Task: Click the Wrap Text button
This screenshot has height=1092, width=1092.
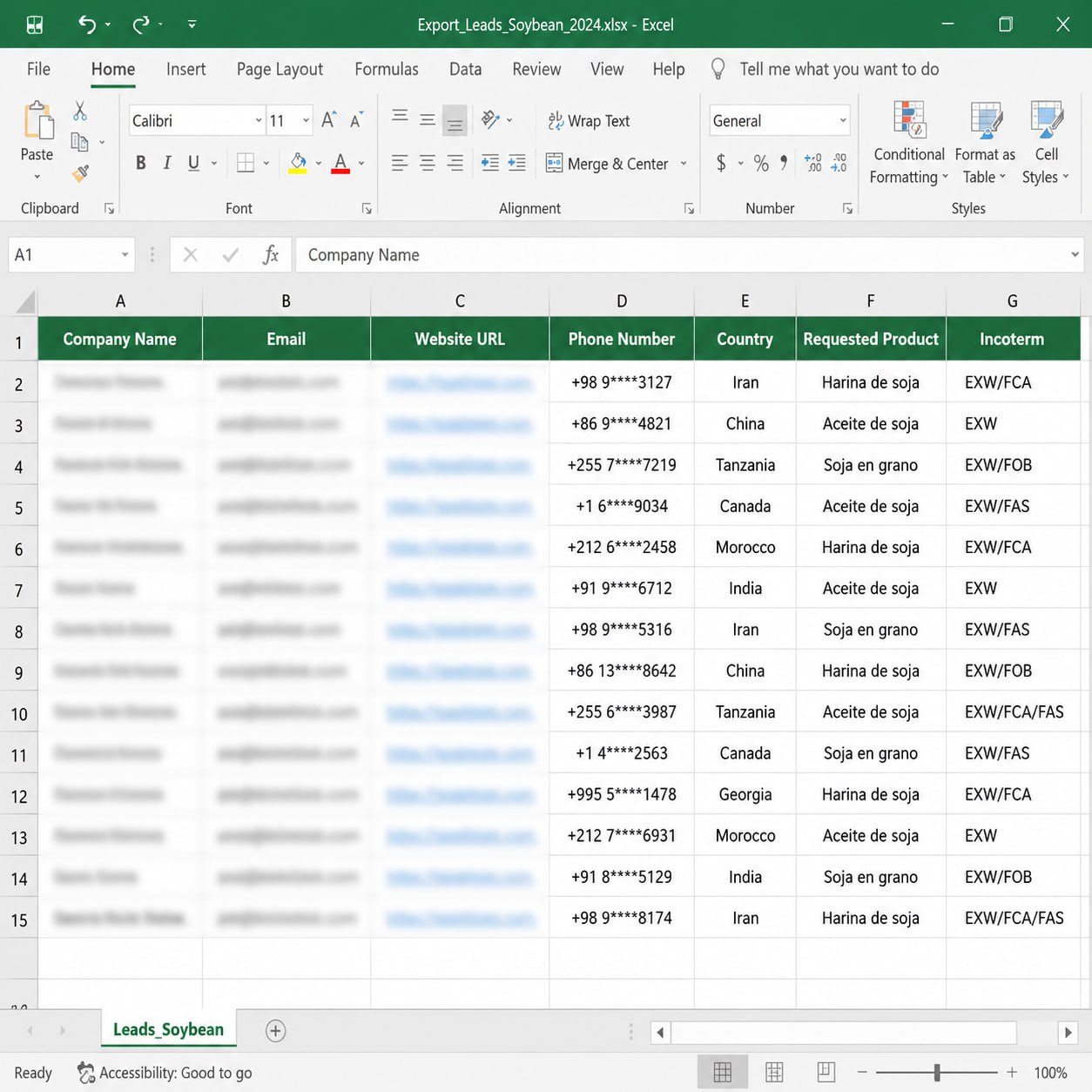Action: point(589,121)
